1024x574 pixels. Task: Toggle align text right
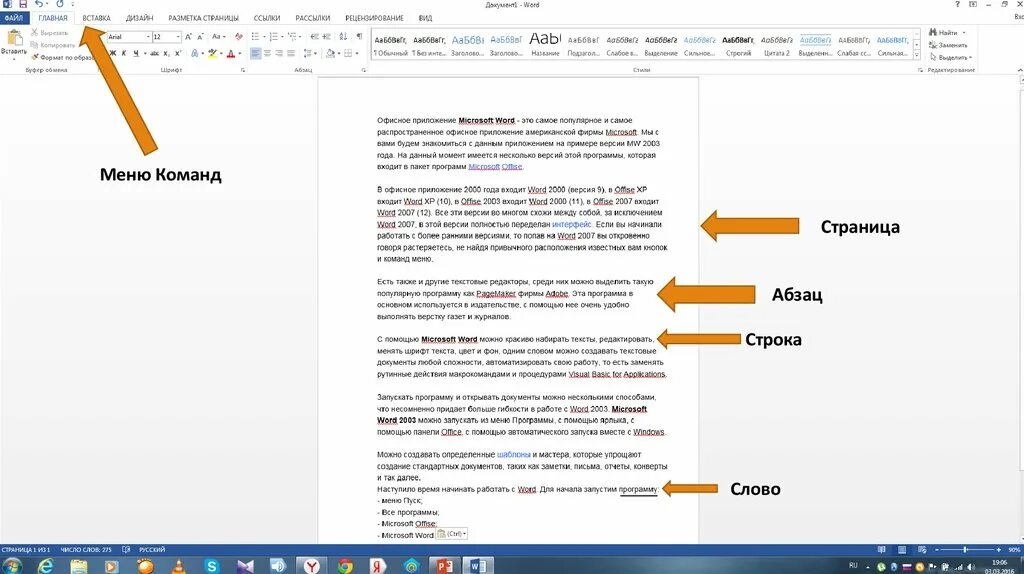tap(279, 54)
